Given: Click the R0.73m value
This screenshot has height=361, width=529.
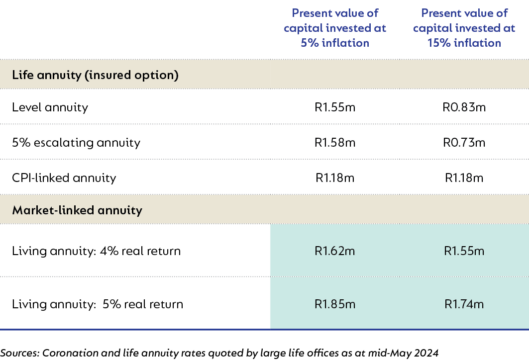Looking at the screenshot, I should point(464,143).
